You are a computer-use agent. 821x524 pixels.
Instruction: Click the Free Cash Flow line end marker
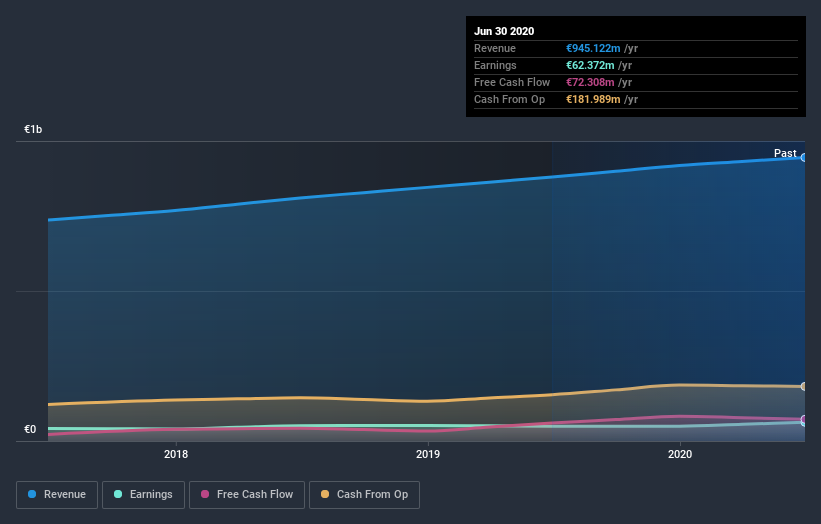(803, 419)
